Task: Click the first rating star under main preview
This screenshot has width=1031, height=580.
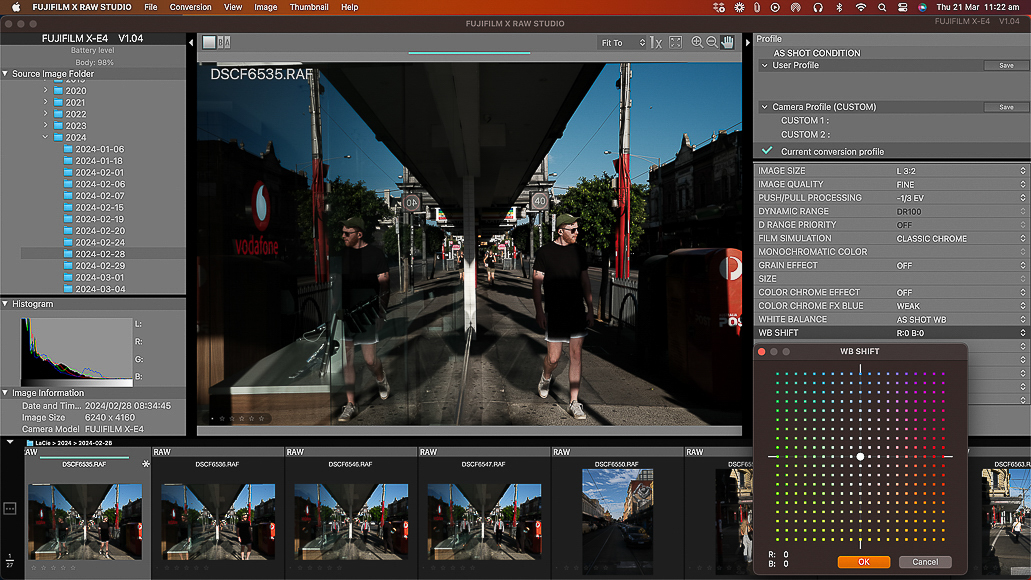Action: click(222, 418)
